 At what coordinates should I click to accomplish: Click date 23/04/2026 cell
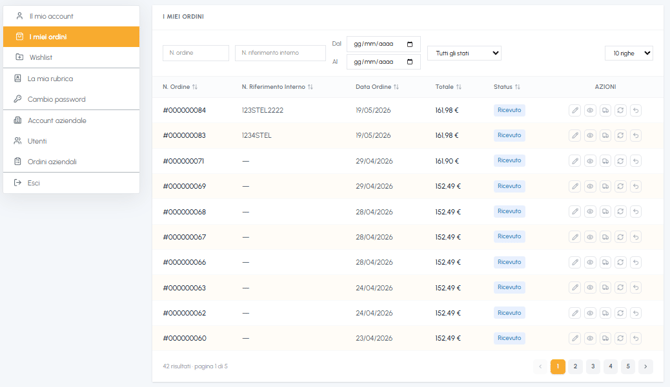coord(374,338)
